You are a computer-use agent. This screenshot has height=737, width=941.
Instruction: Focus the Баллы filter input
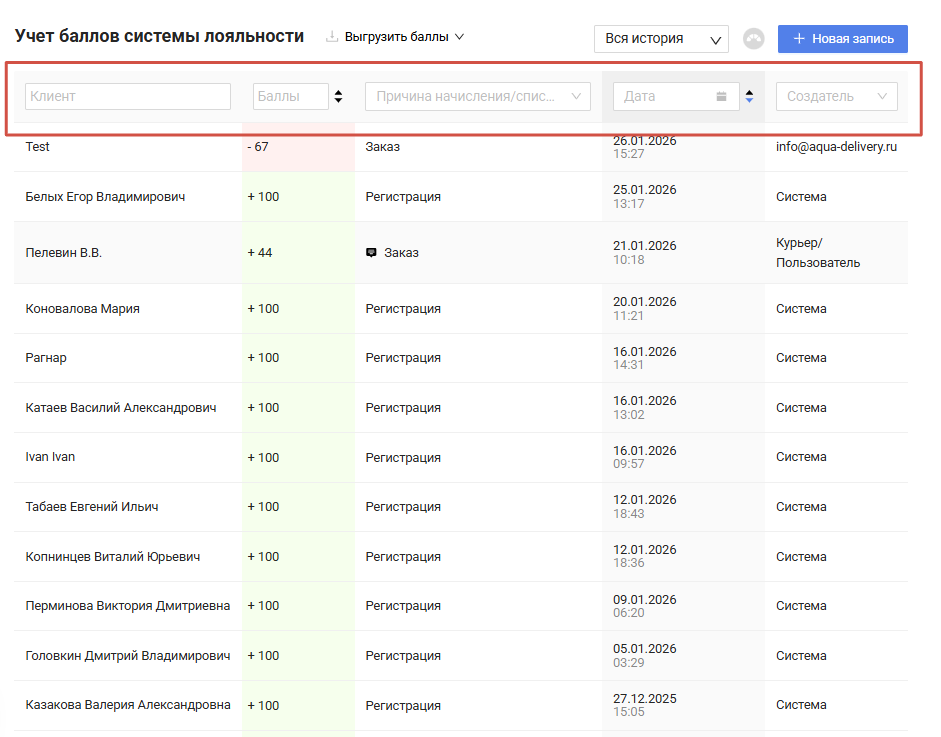coord(290,96)
